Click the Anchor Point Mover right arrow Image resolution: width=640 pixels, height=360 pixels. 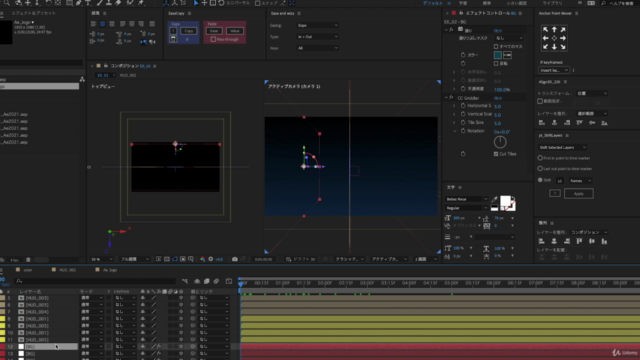(x=563, y=38)
